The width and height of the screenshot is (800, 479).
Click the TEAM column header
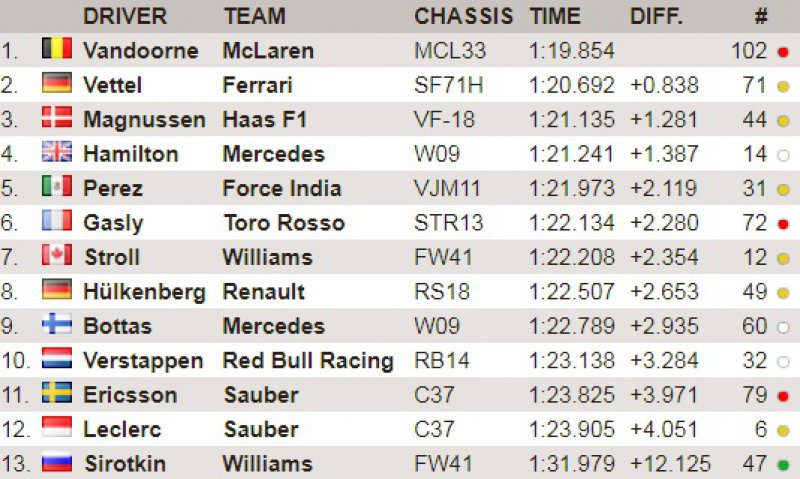tap(254, 16)
